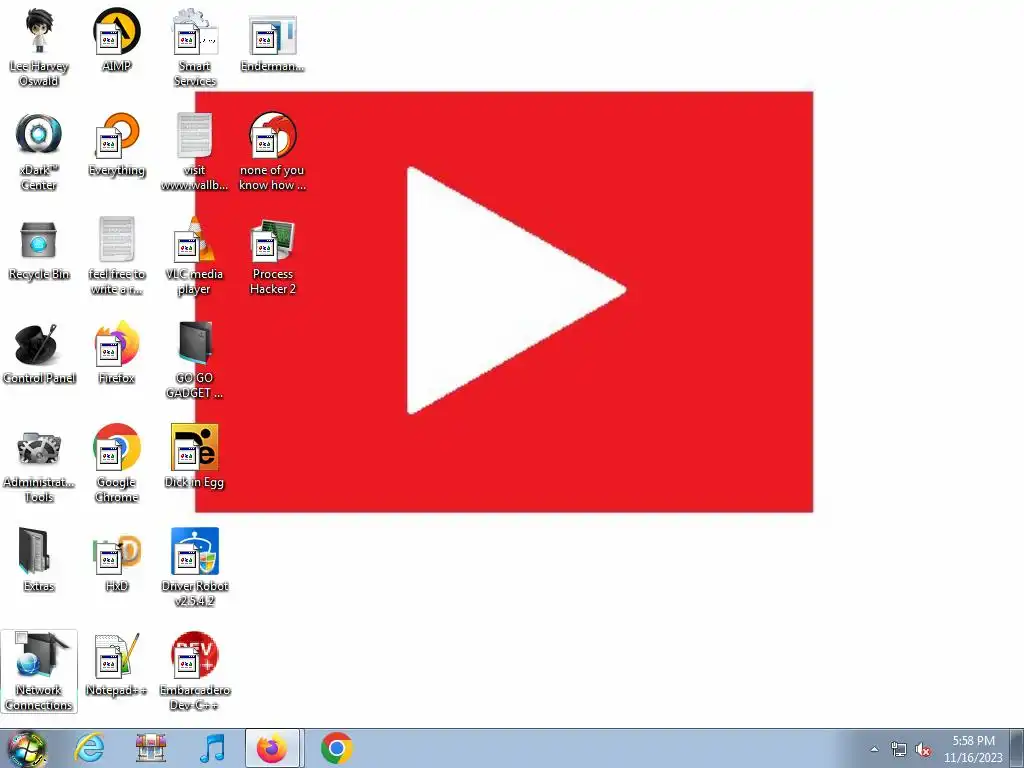The width and height of the screenshot is (1024, 768).
Task: Switch to Firefox in the taskbar
Action: click(272, 748)
